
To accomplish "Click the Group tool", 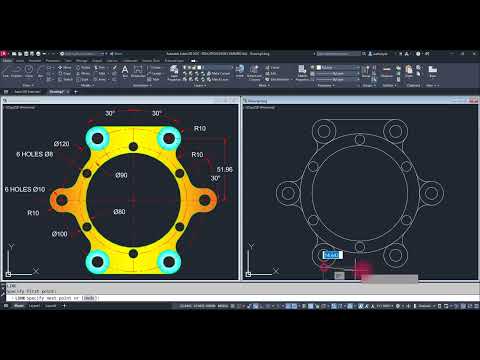I will tap(366, 71).
